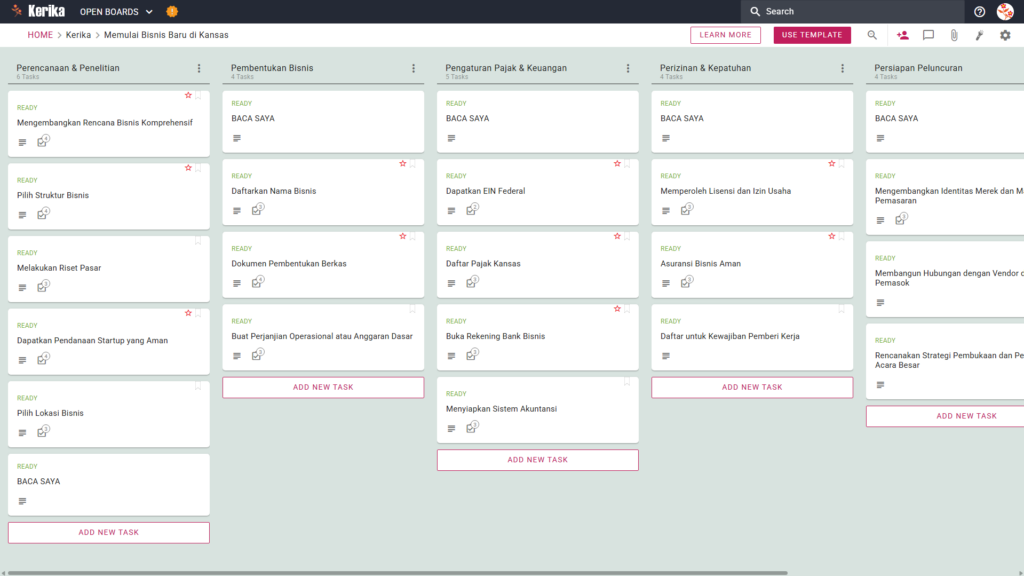1024x576 pixels.
Task: Click Memulai Bisnis Baru di Kansas title
Action: (x=166, y=35)
